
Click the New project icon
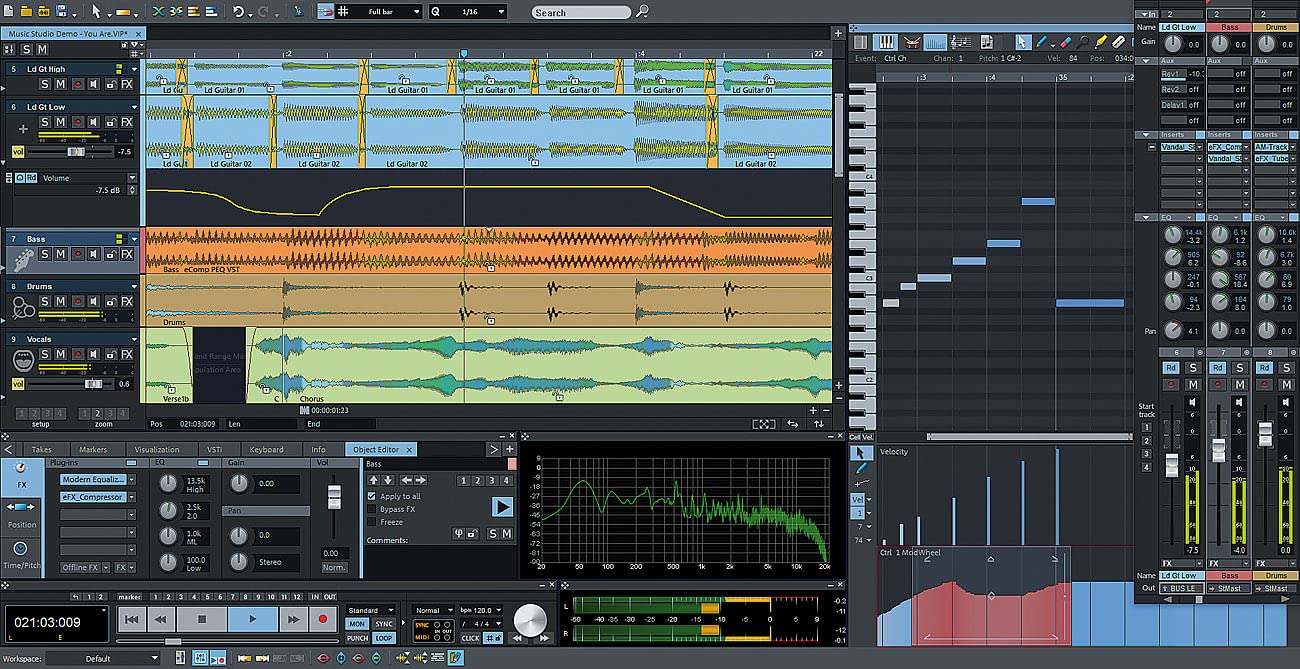pos(9,12)
